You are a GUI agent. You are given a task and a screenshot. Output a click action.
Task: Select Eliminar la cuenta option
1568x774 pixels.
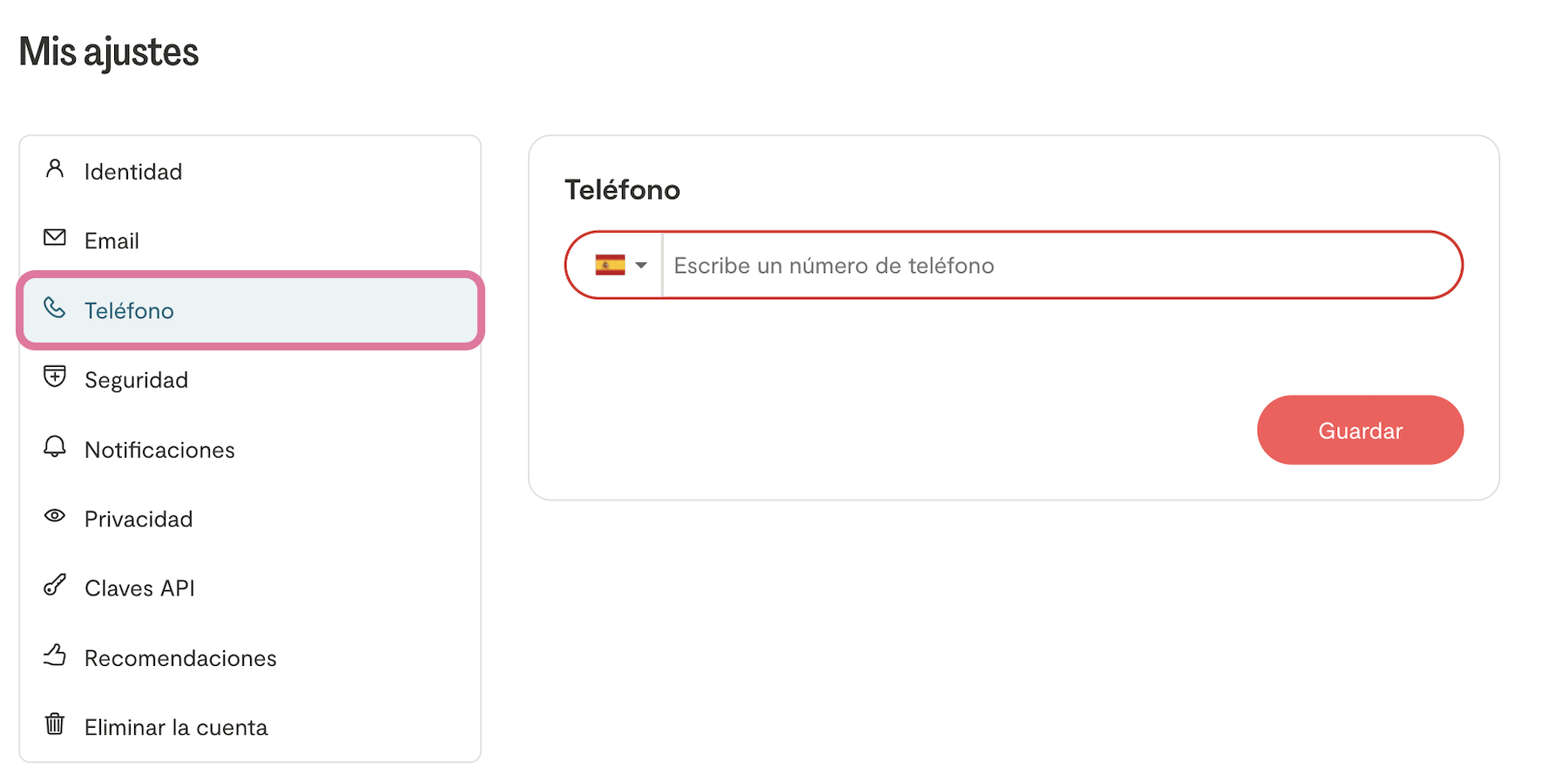176,728
